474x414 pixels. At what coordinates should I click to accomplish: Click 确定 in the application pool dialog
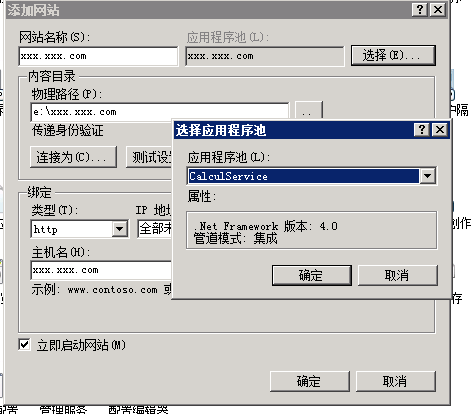coord(312,275)
